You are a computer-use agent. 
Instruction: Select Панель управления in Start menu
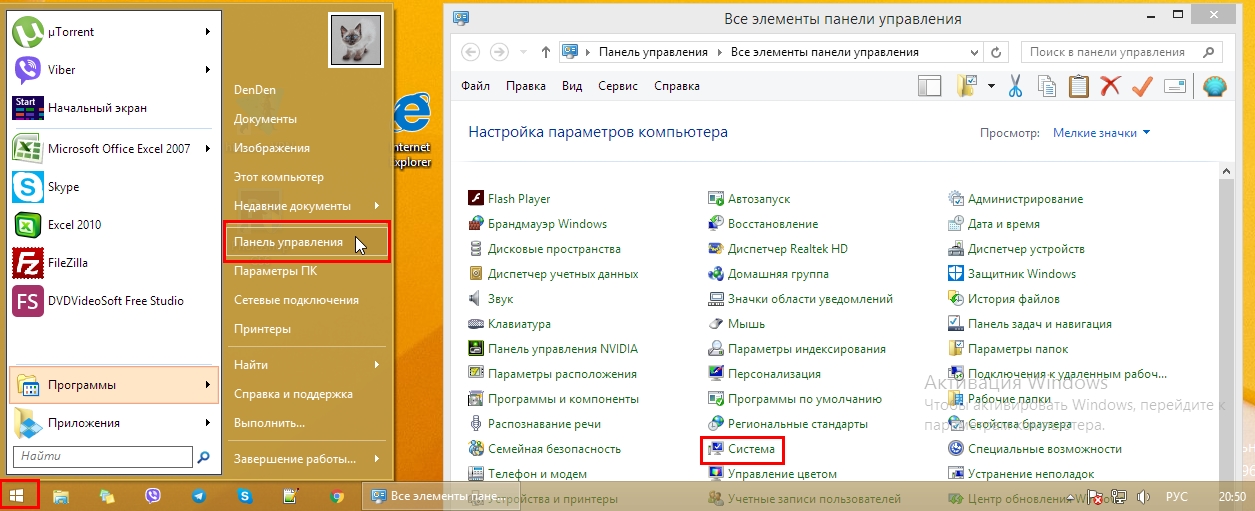pos(288,243)
